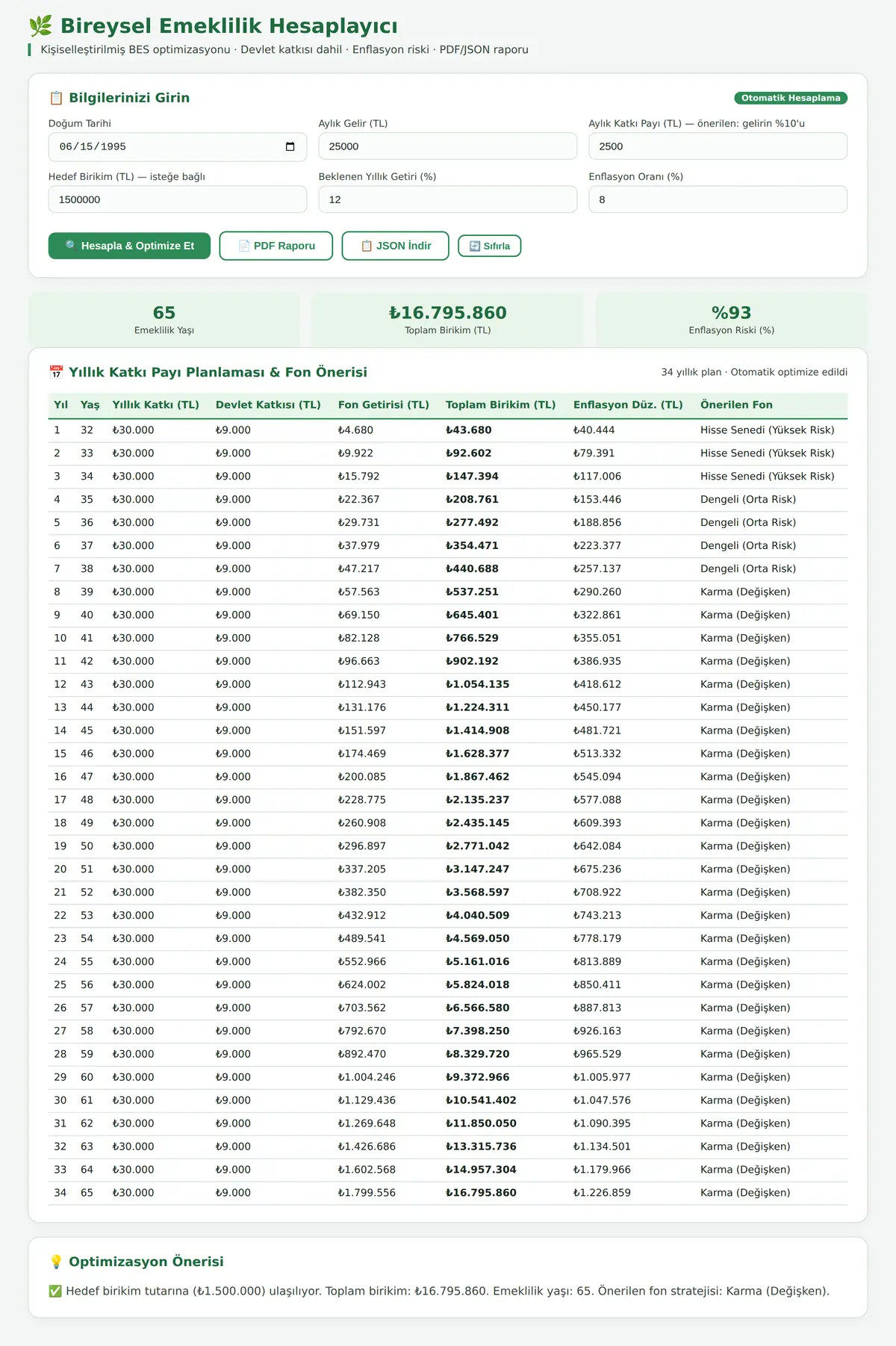Click the leaf logo beside the title

click(x=40, y=26)
